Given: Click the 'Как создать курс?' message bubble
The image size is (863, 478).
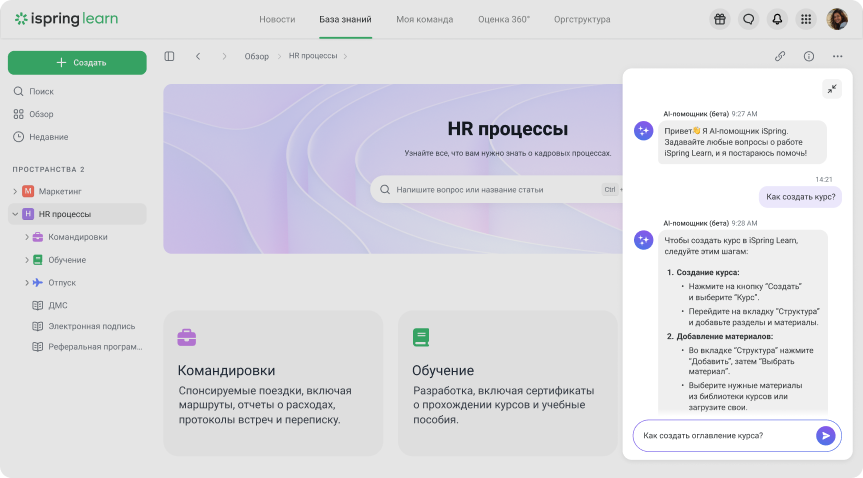Looking at the screenshot, I should click(800, 197).
